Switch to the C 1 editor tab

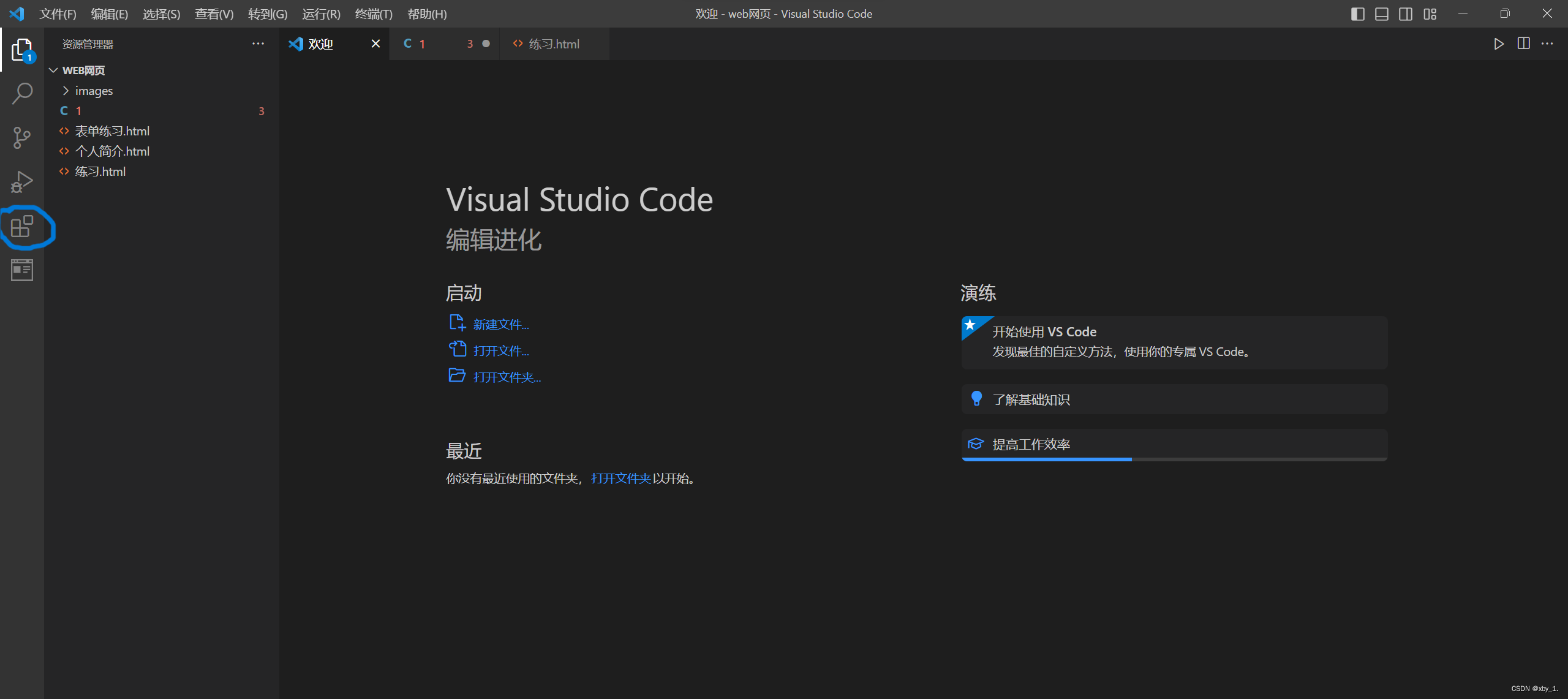[444, 43]
